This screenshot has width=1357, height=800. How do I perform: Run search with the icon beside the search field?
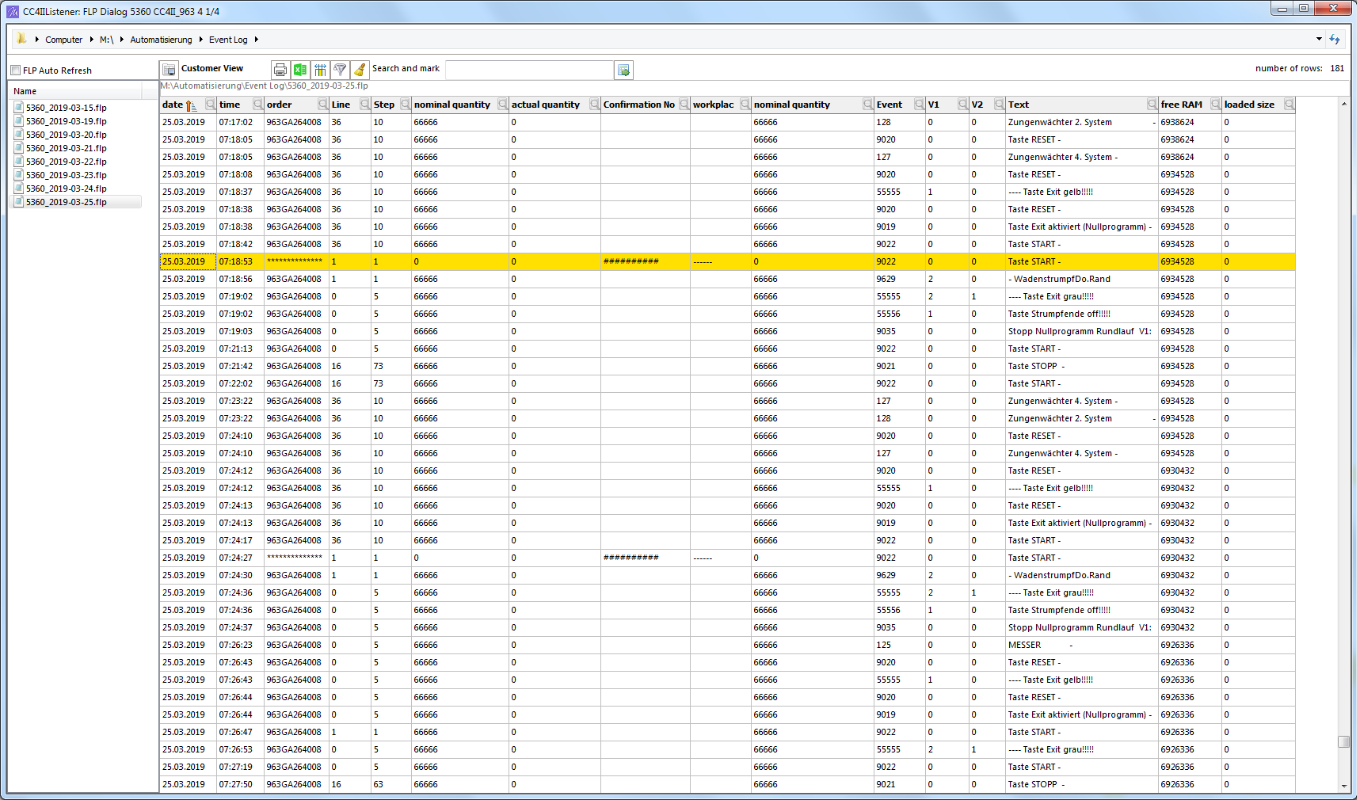(x=623, y=70)
